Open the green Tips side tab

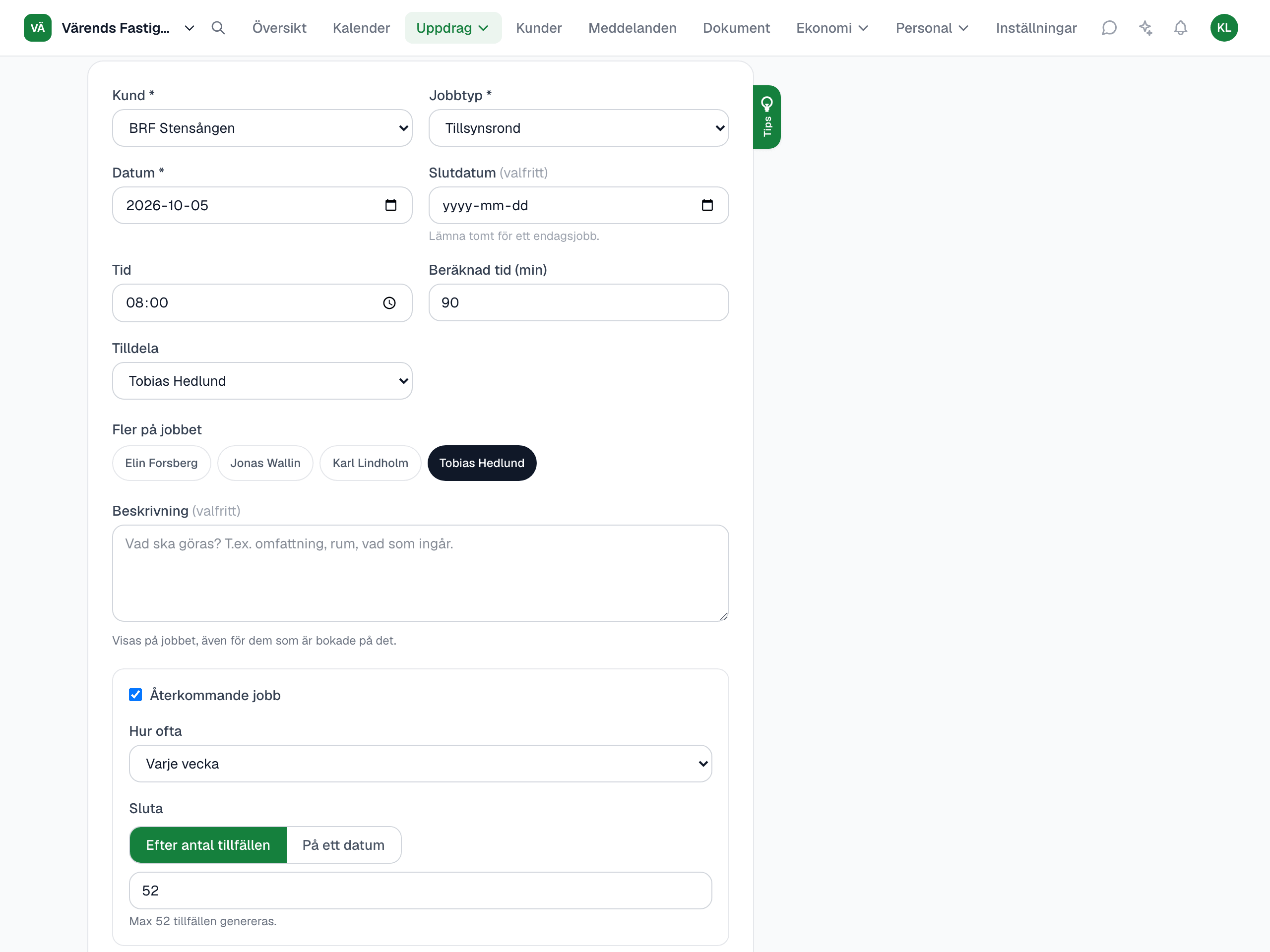pyautogui.click(x=766, y=117)
